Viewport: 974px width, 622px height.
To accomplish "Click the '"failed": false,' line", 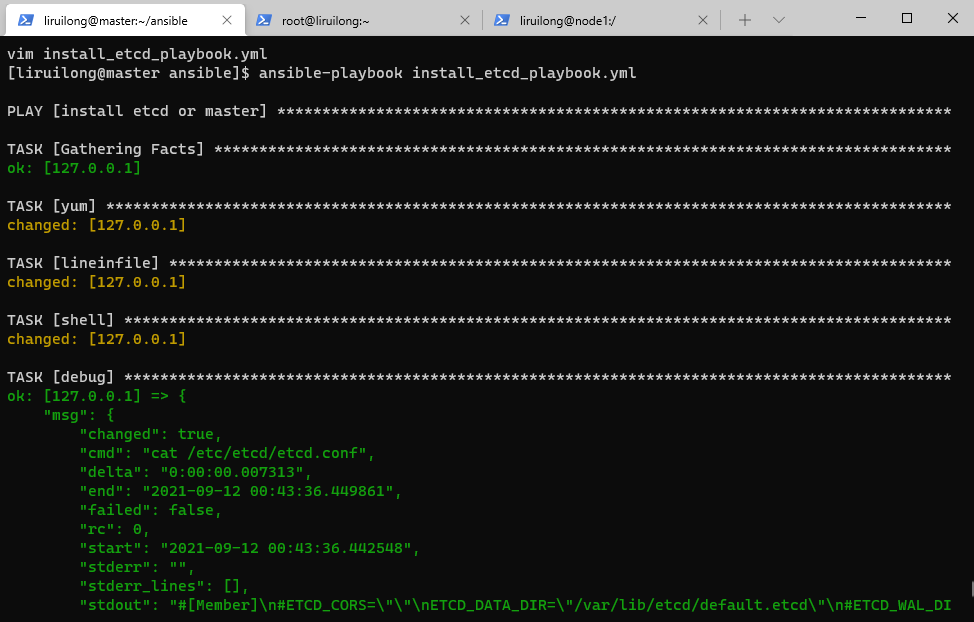I will (x=150, y=510).
